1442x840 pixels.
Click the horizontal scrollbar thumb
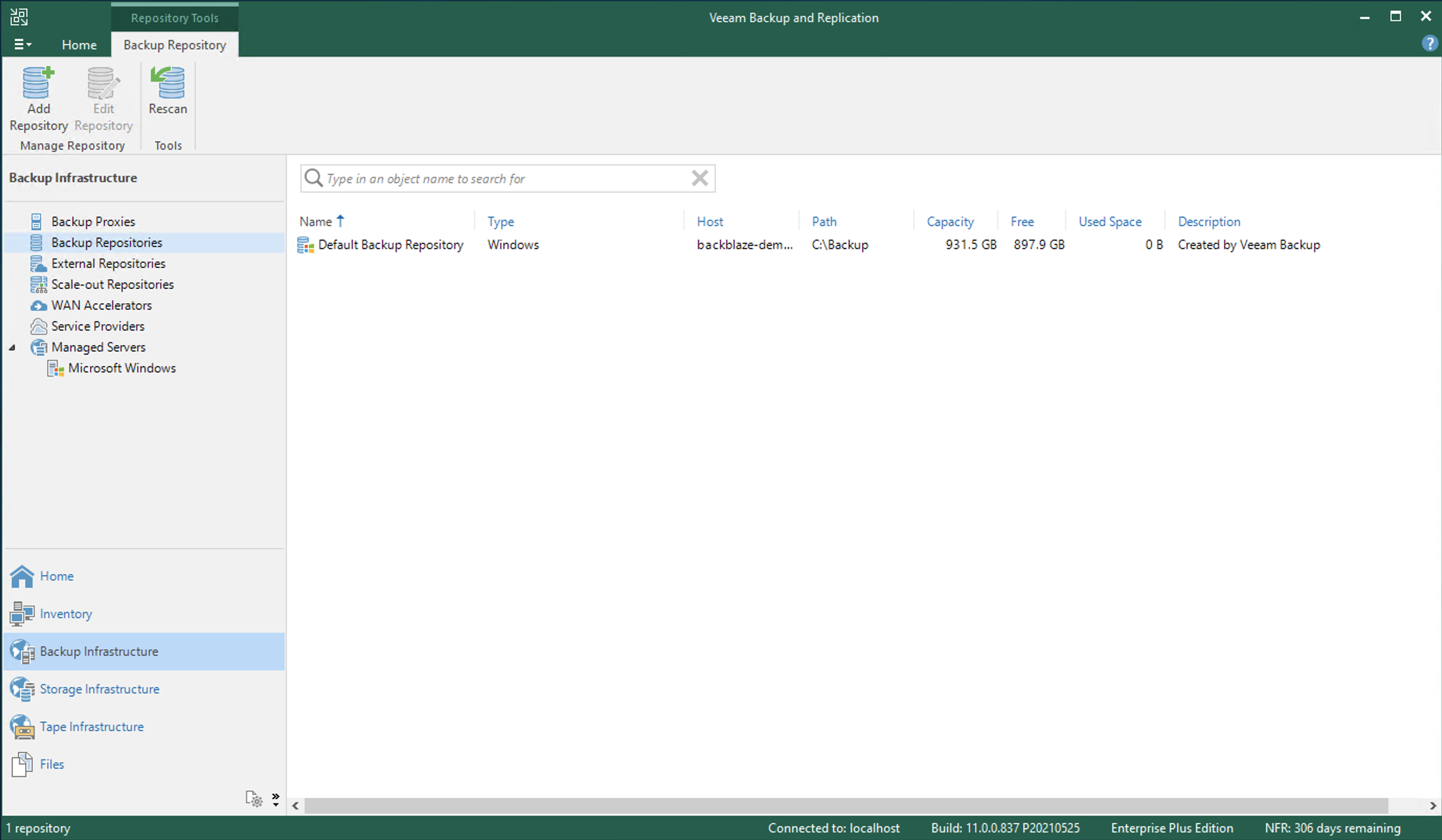(x=847, y=805)
